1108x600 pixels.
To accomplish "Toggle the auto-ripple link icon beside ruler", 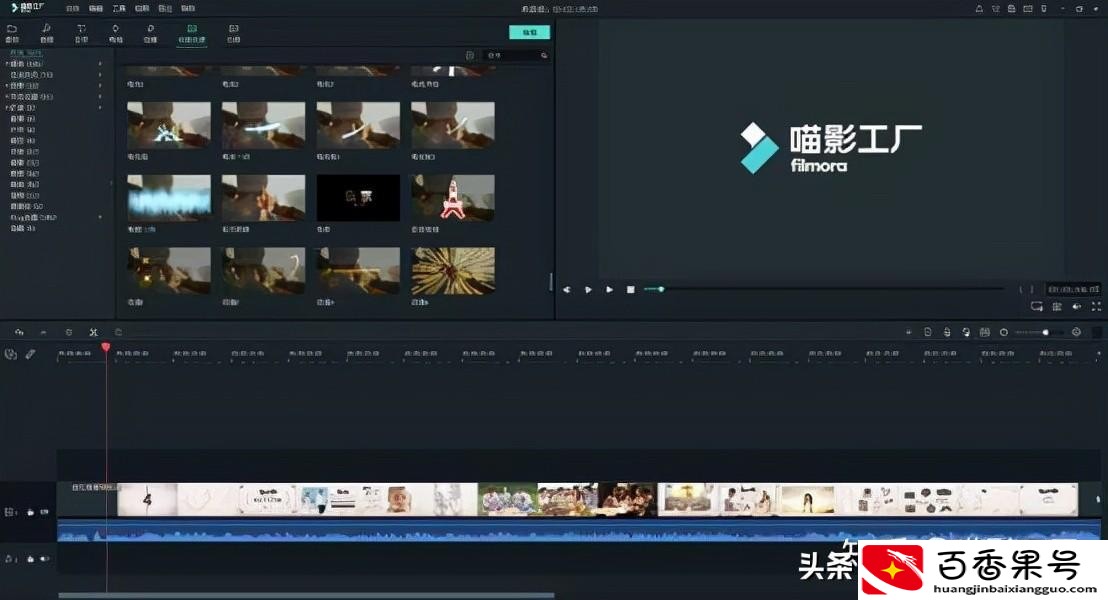I will click(30, 354).
